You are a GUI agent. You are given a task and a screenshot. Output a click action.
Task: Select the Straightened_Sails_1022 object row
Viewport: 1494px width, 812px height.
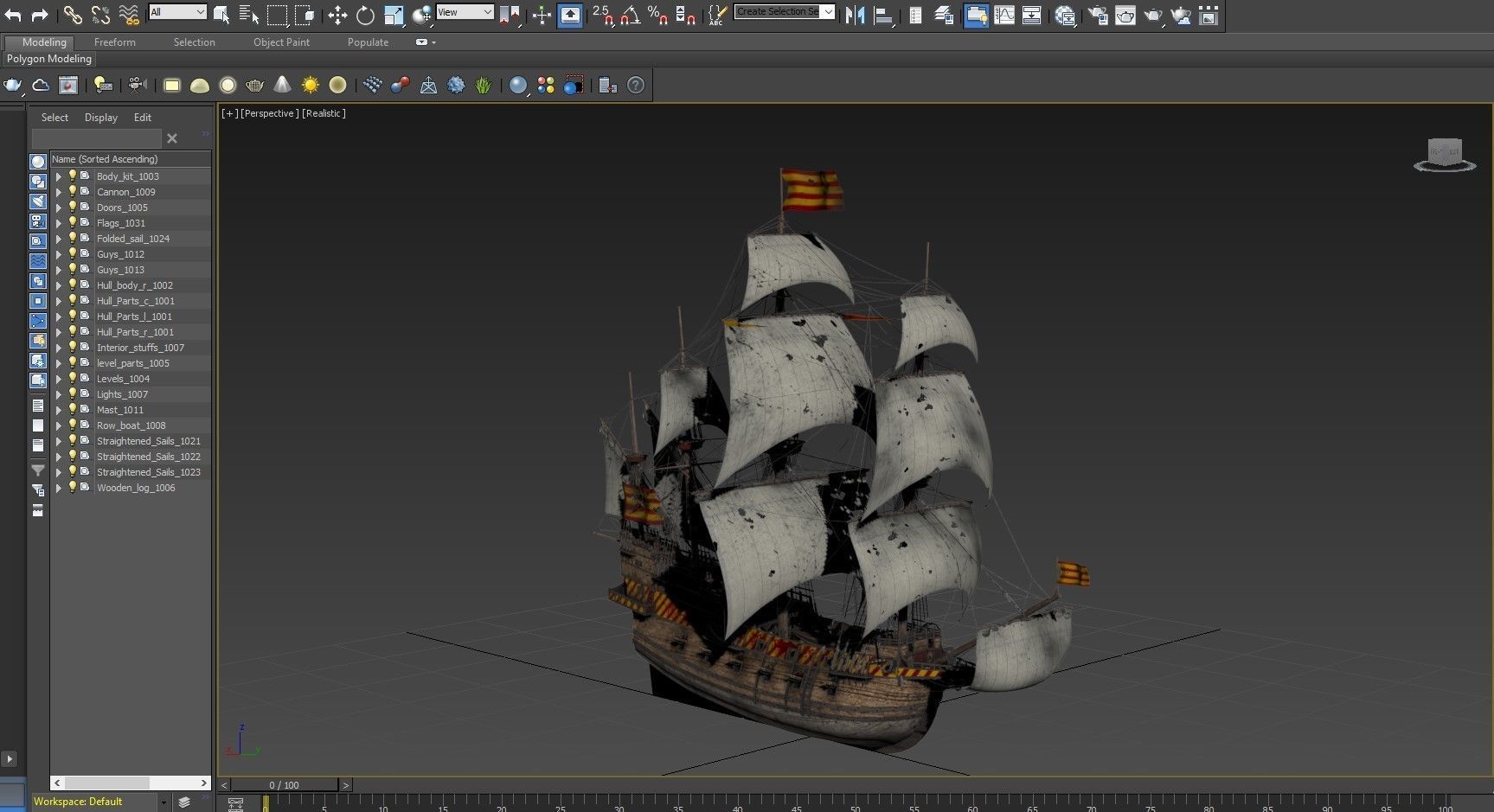pos(131,457)
